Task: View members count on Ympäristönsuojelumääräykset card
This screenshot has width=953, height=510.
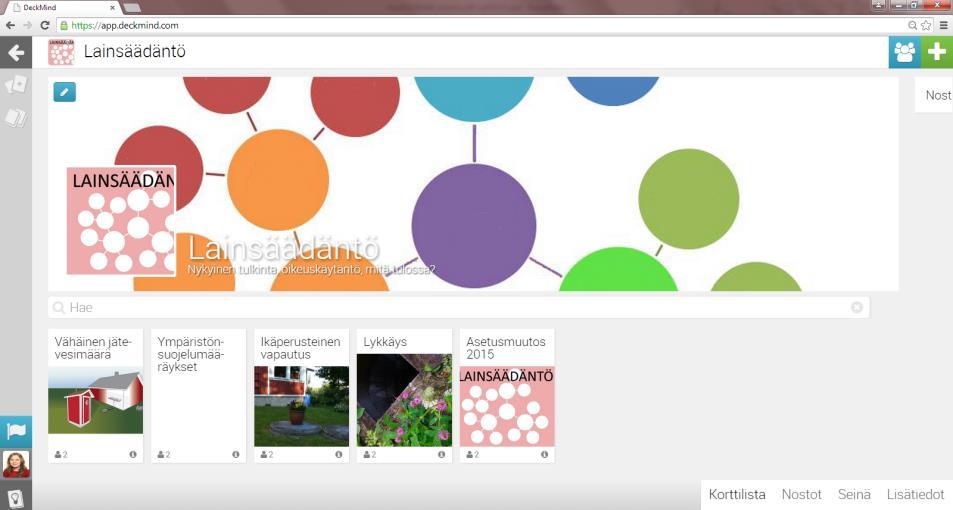Action: 163,454
